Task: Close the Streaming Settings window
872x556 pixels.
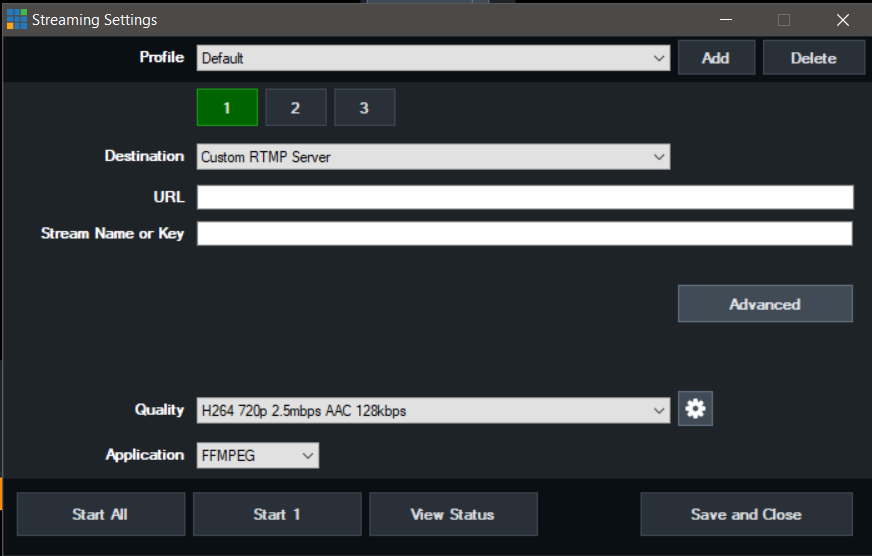Action: click(843, 20)
